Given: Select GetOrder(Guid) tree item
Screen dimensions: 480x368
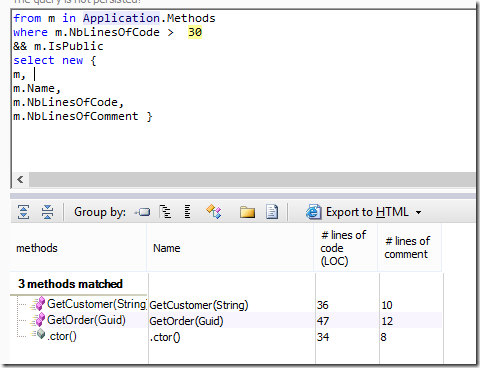Looking at the screenshot, I should point(86,320).
